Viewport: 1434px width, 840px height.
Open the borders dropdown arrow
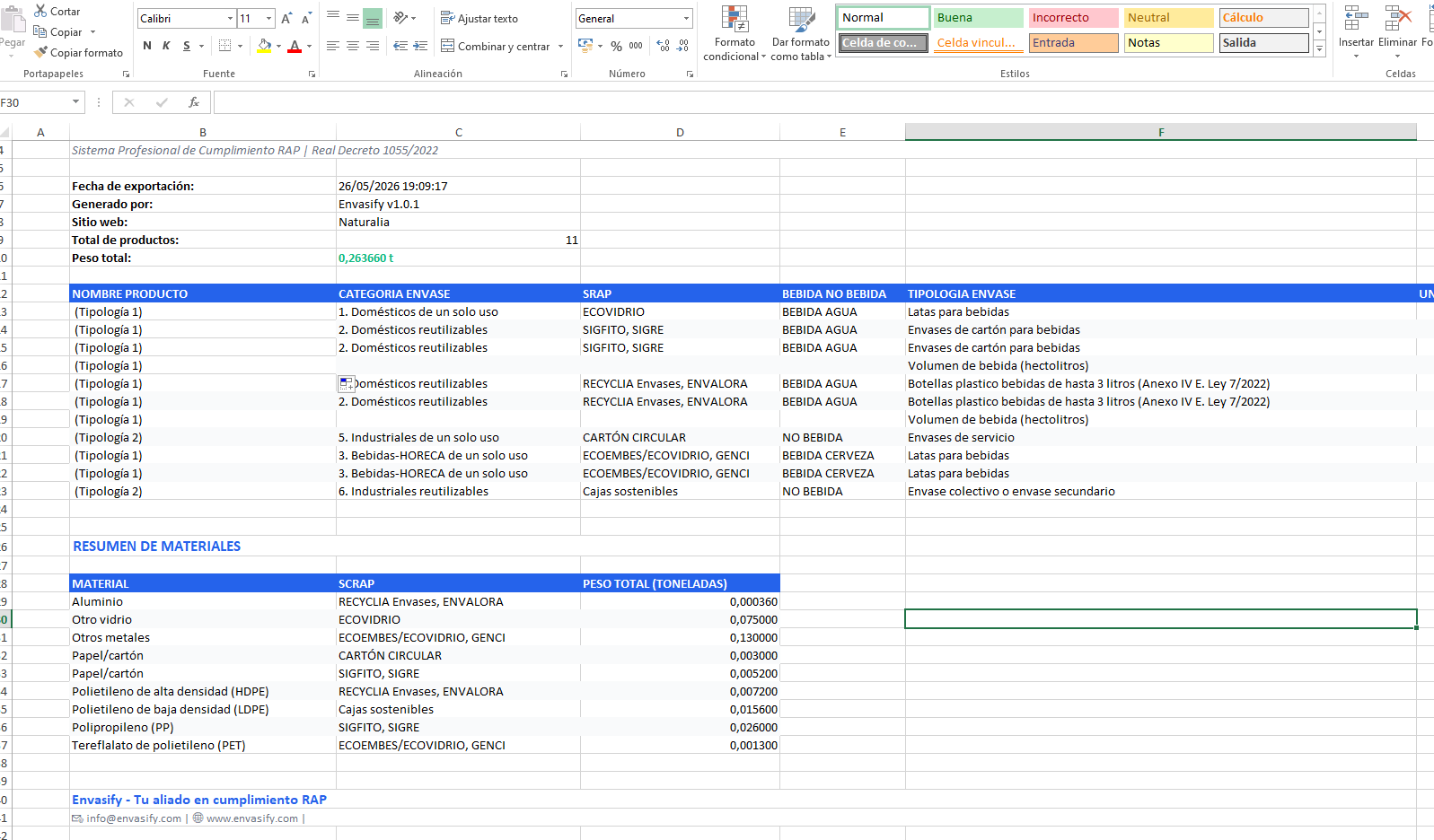click(241, 46)
